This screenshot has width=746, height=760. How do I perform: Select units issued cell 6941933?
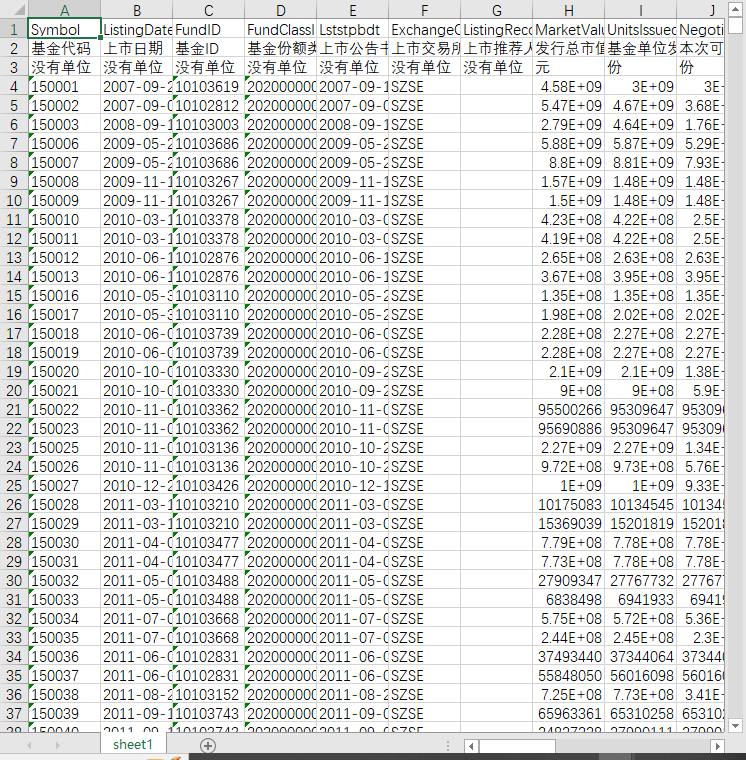pos(640,600)
